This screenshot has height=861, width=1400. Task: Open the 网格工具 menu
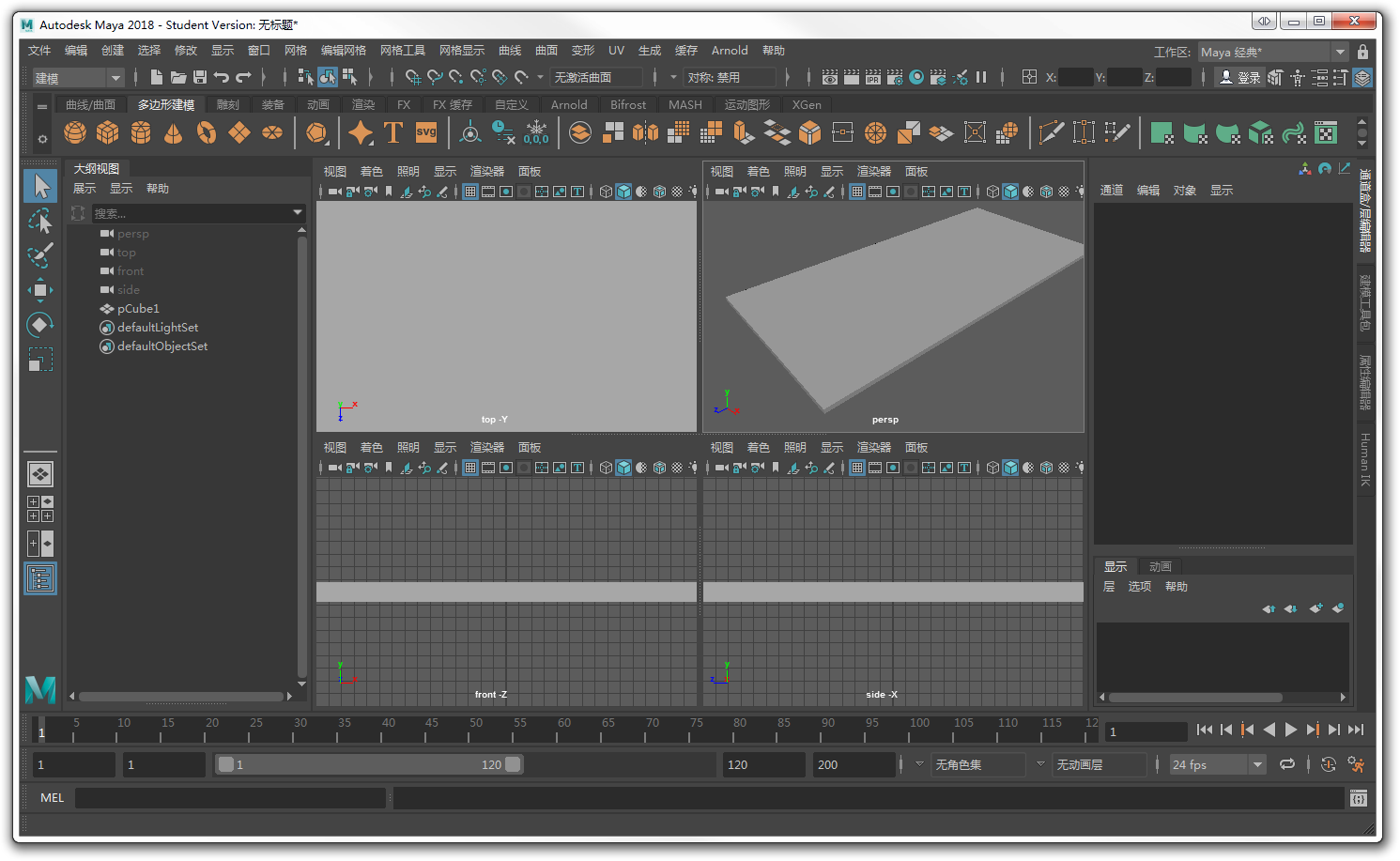click(x=403, y=51)
